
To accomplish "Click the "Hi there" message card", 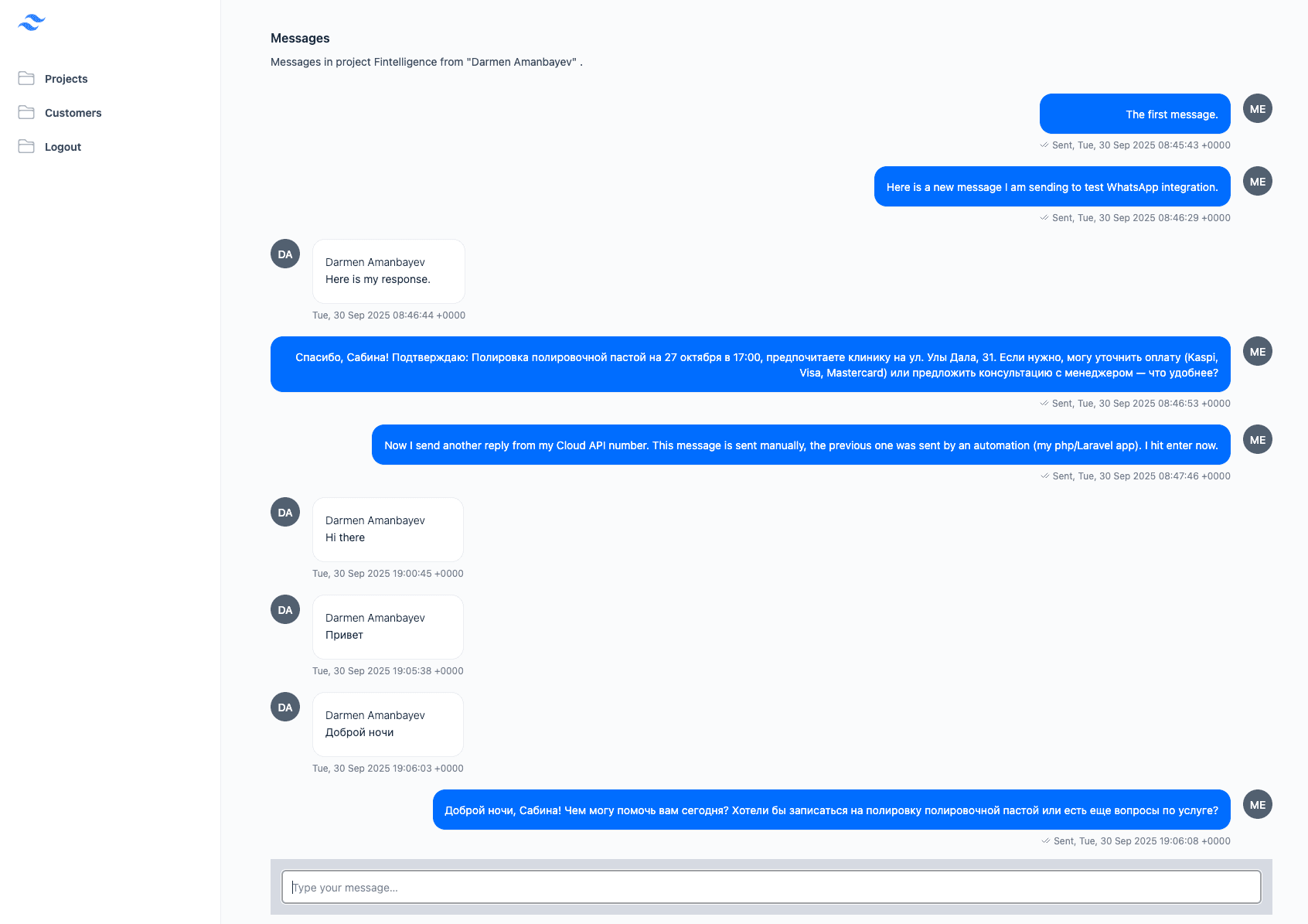I will (387, 530).
